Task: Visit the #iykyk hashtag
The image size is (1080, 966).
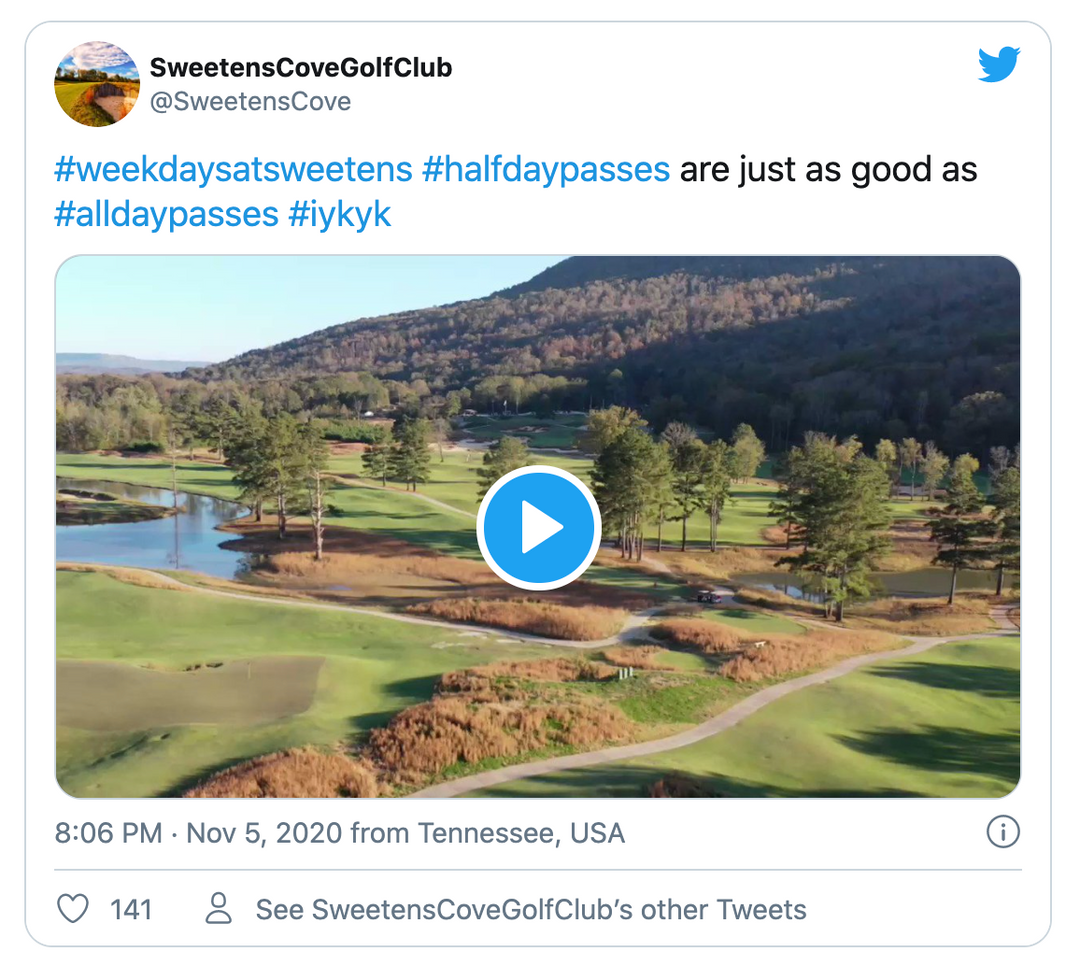Action: tap(340, 214)
